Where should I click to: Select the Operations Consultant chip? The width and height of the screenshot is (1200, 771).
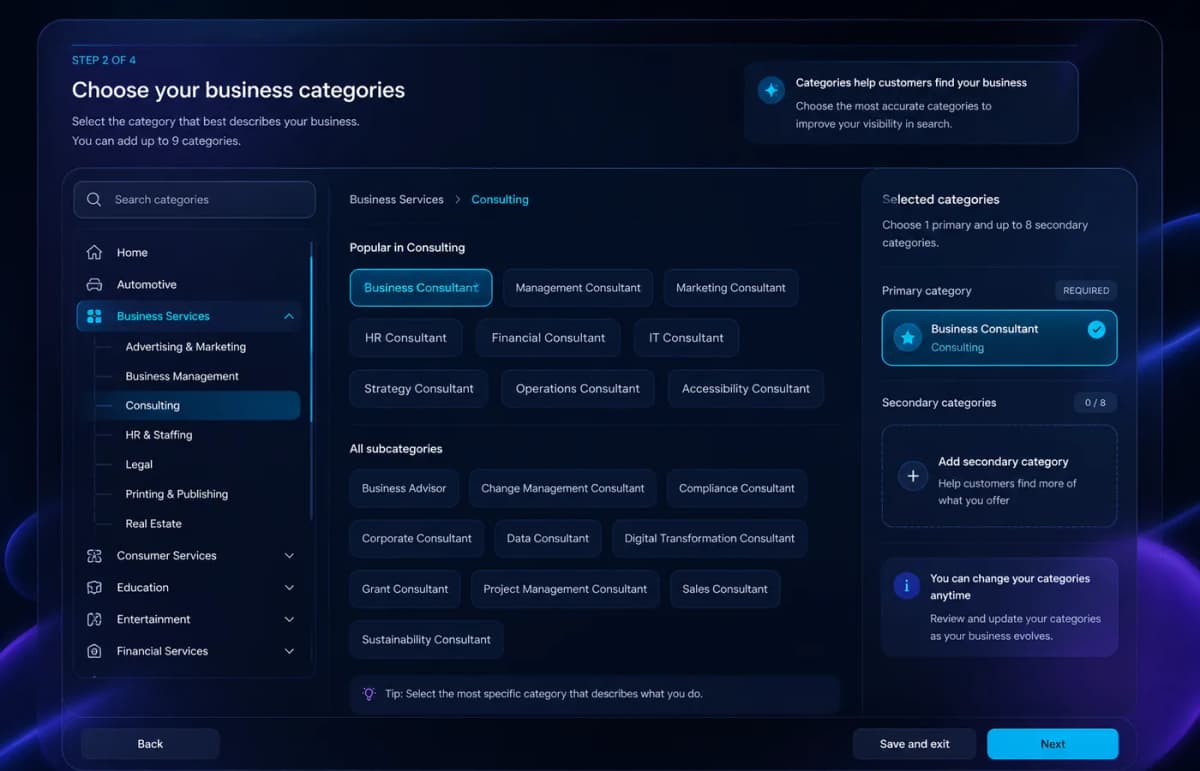point(578,389)
